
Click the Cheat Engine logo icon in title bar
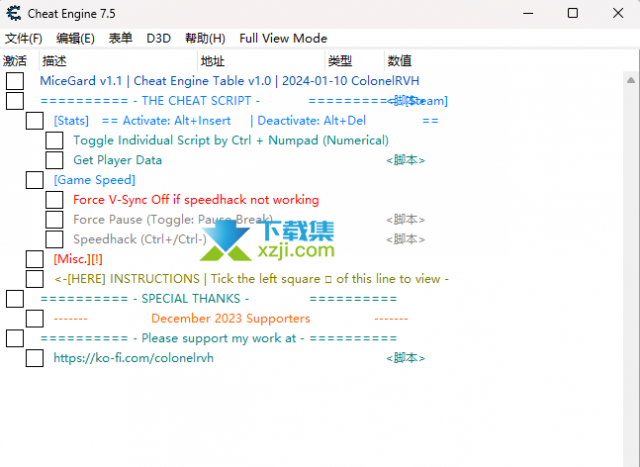tap(14, 13)
